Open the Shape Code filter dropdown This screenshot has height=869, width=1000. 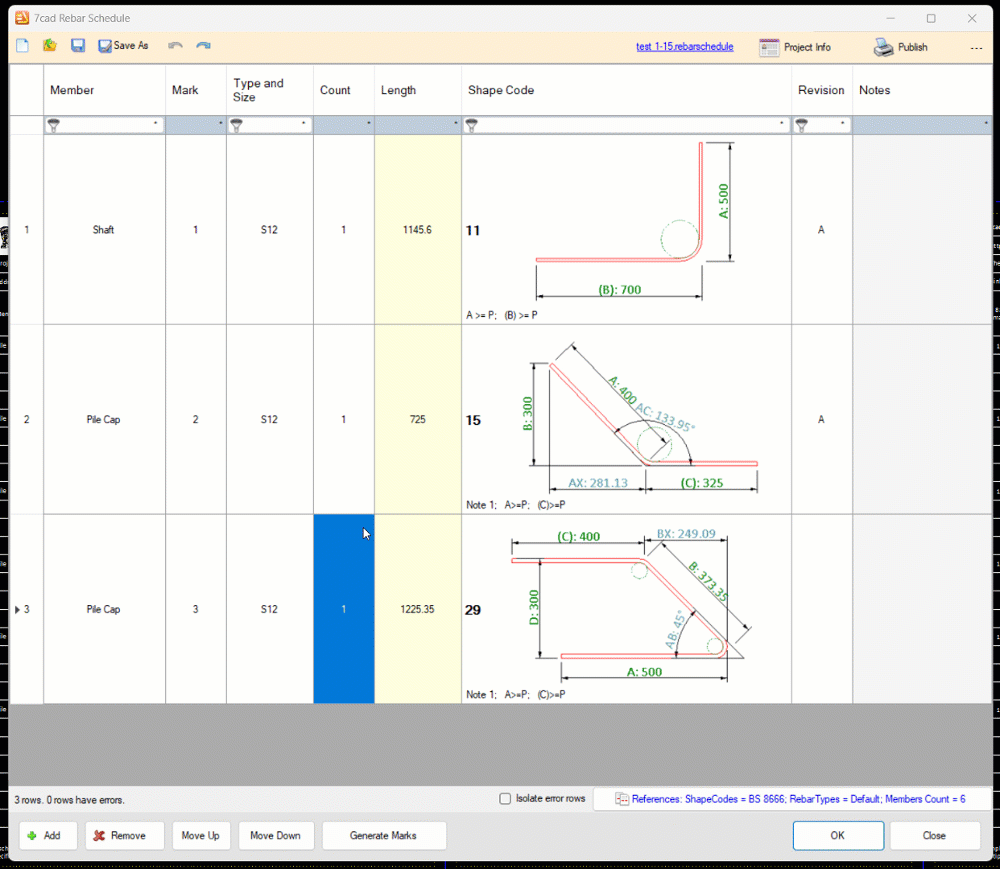click(782, 125)
